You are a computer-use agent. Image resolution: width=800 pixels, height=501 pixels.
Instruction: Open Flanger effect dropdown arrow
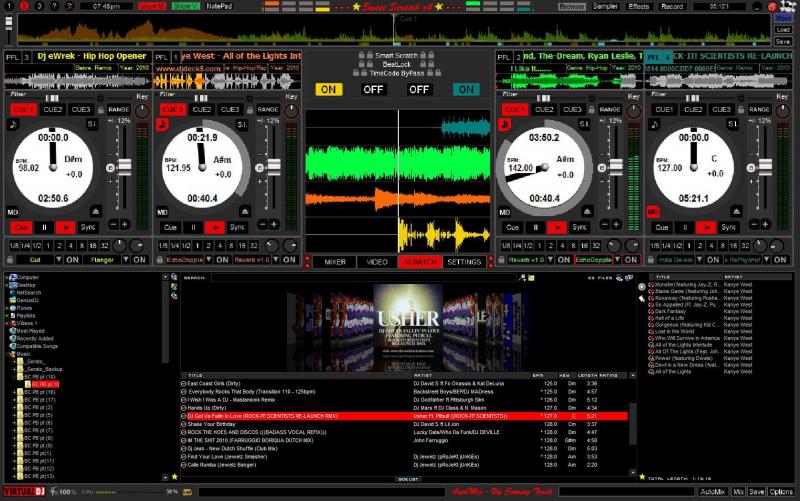(126, 260)
